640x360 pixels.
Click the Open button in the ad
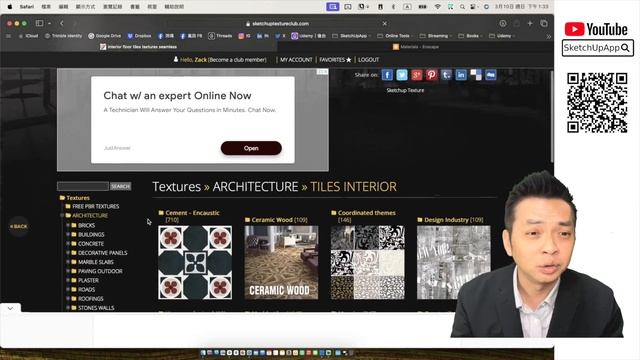251,148
